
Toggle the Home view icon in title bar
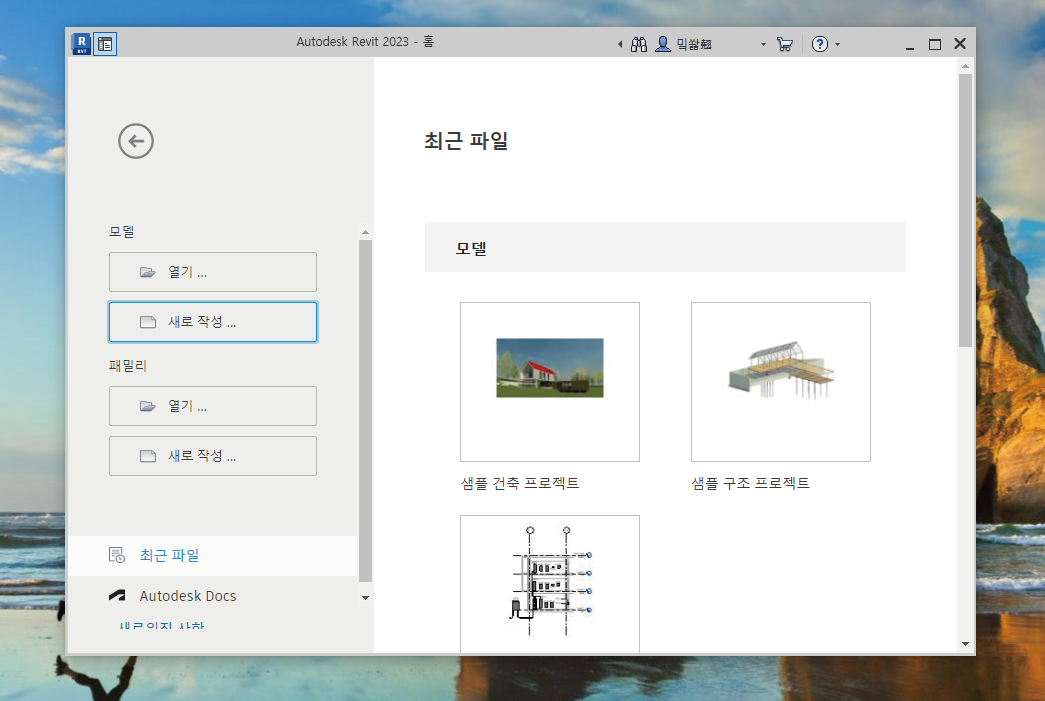(x=105, y=44)
